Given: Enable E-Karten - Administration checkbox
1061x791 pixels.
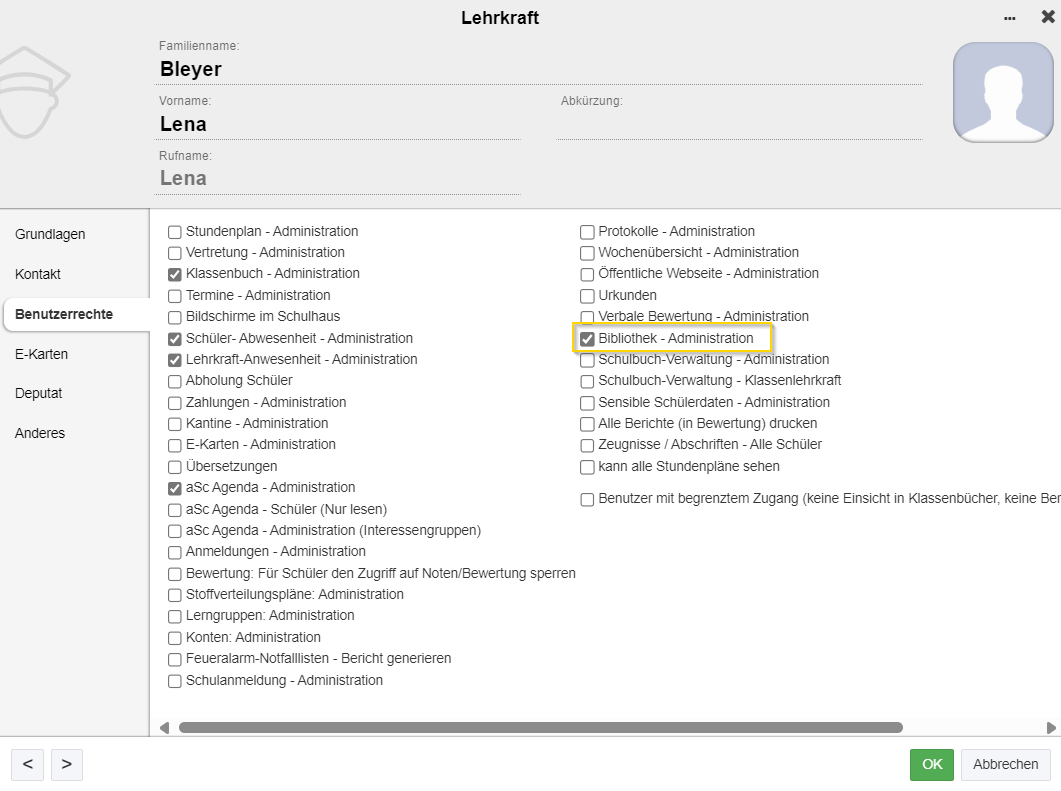Looking at the screenshot, I should point(175,445).
